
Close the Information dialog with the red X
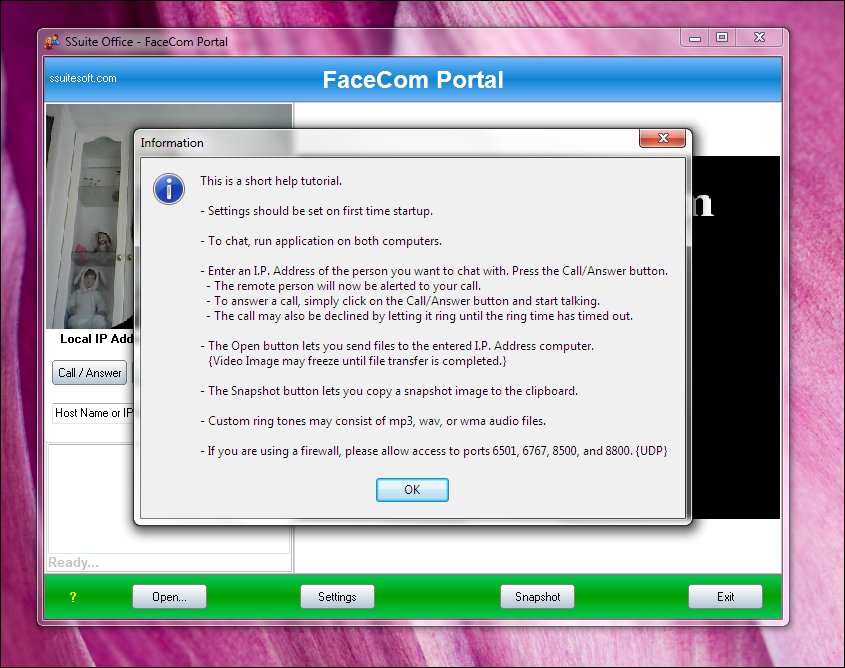pyautogui.click(x=662, y=138)
